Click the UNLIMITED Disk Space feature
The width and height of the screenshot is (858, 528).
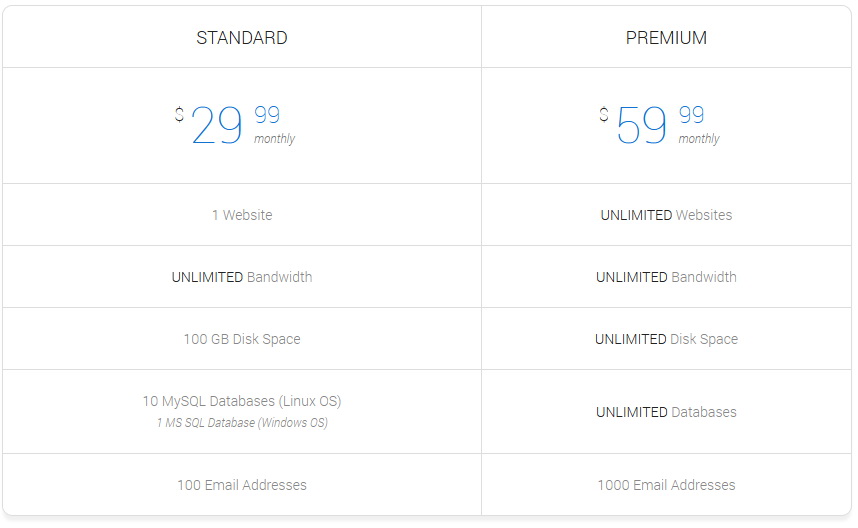point(666,339)
